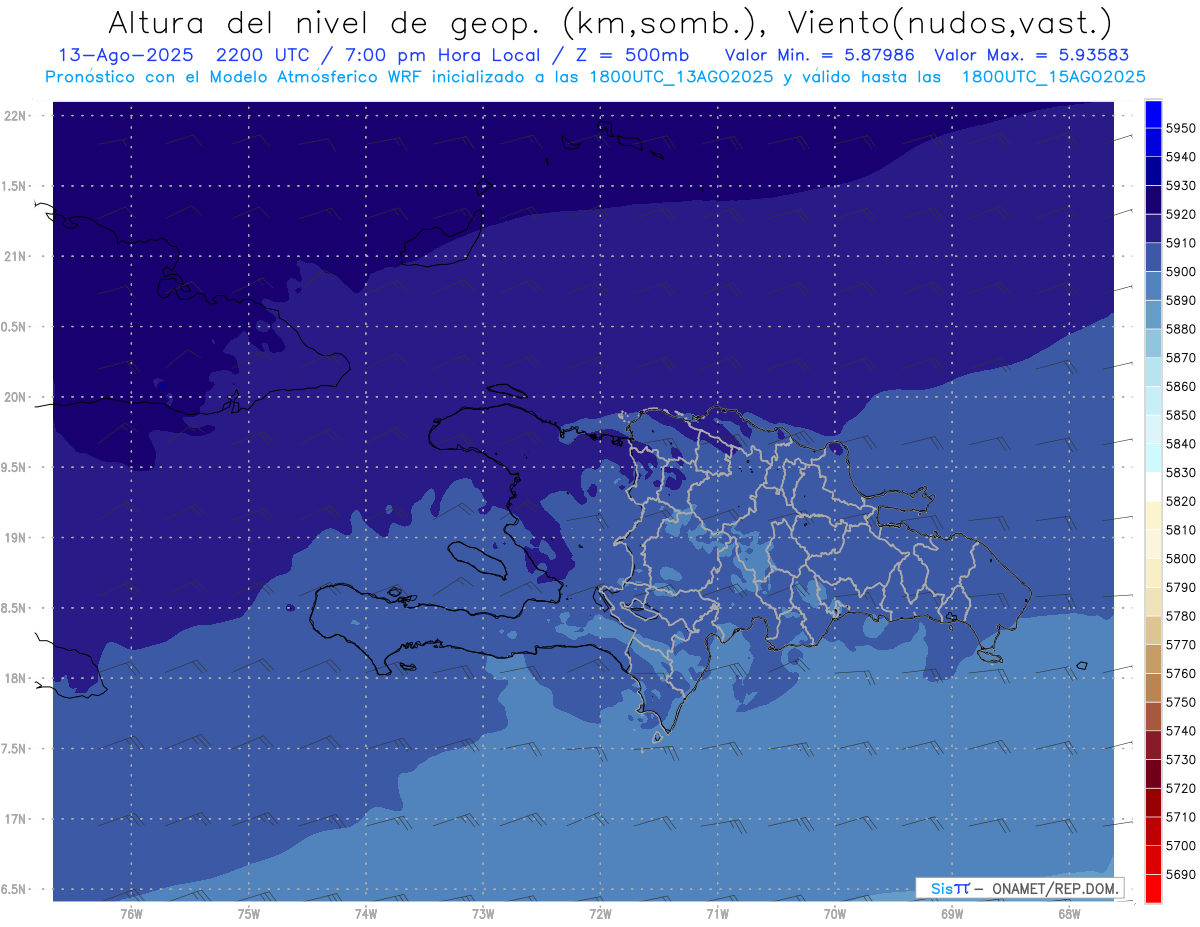
Task: Click the '68W' longitude label
Action: point(1069,913)
